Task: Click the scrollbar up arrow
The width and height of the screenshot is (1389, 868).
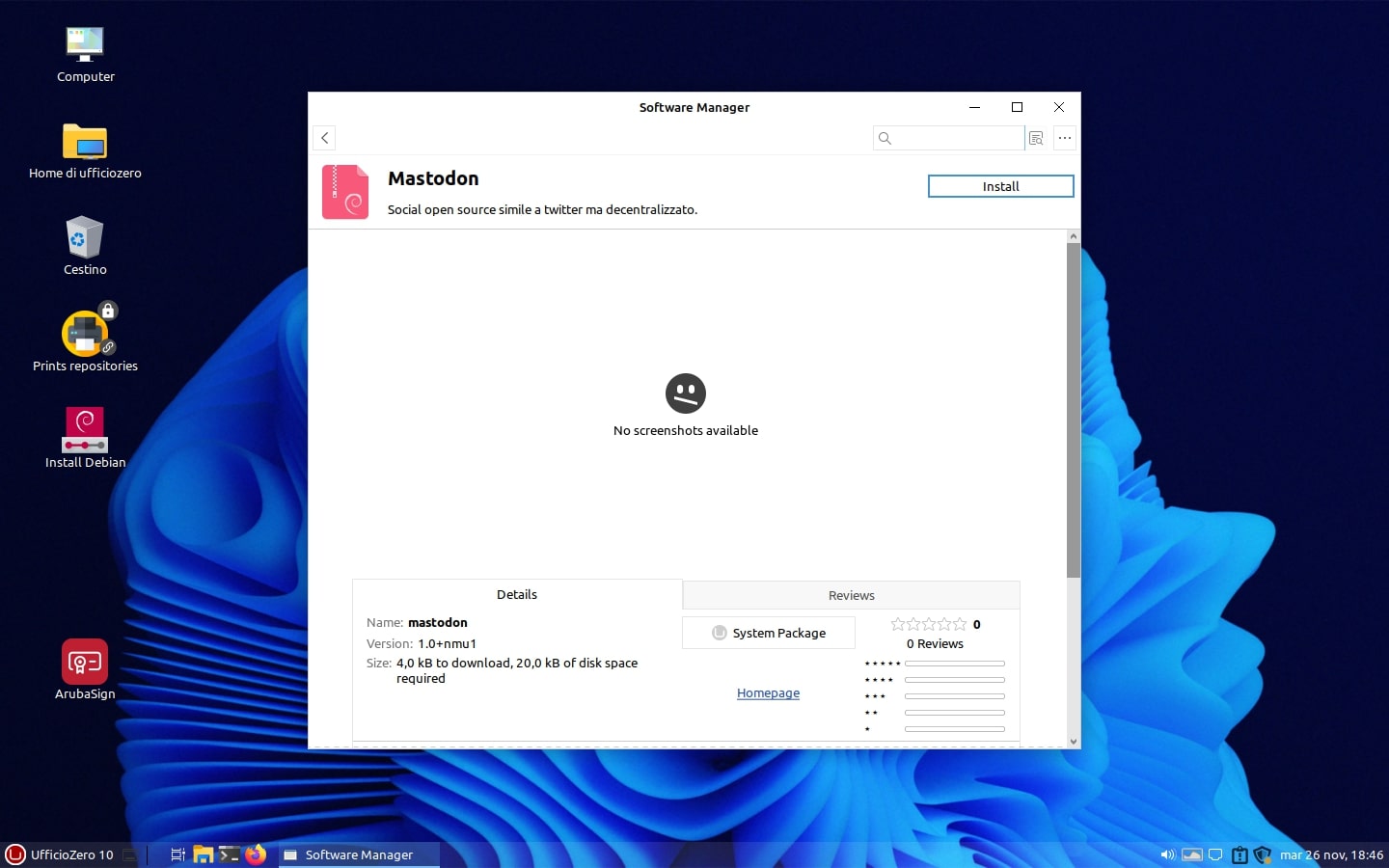Action: click(1074, 236)
